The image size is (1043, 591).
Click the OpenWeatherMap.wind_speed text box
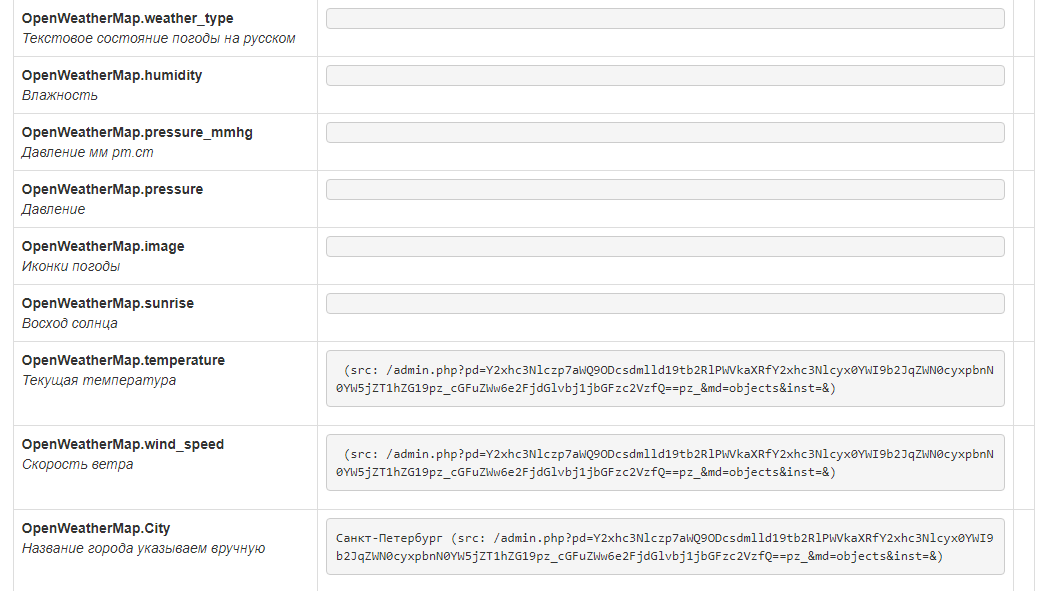click(665, 462)
